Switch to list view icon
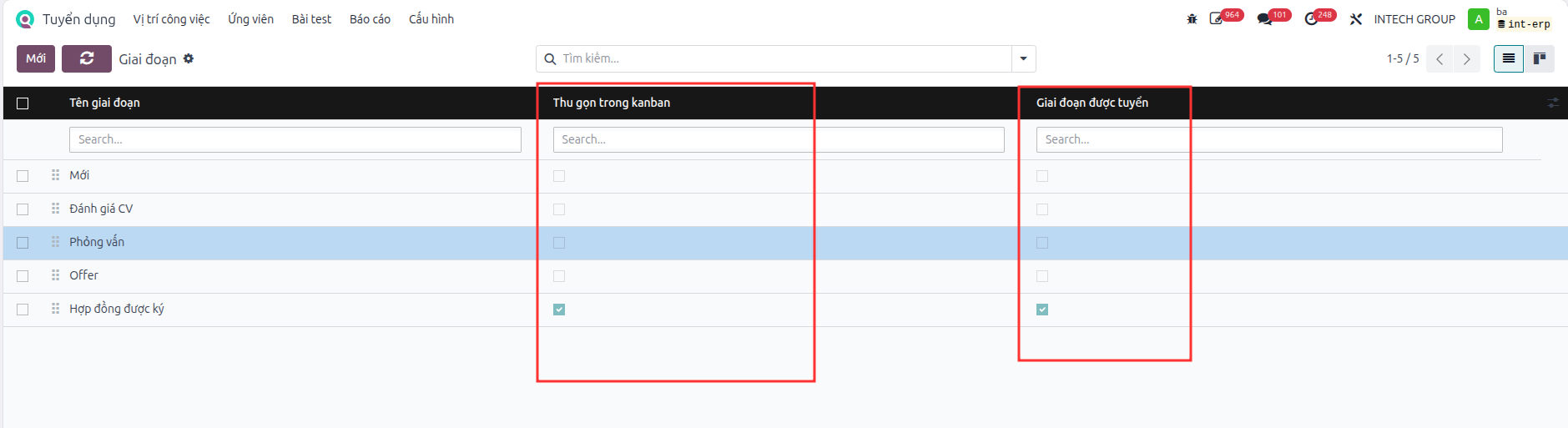The image size is (1568, 428). (x=1509, y=58)
